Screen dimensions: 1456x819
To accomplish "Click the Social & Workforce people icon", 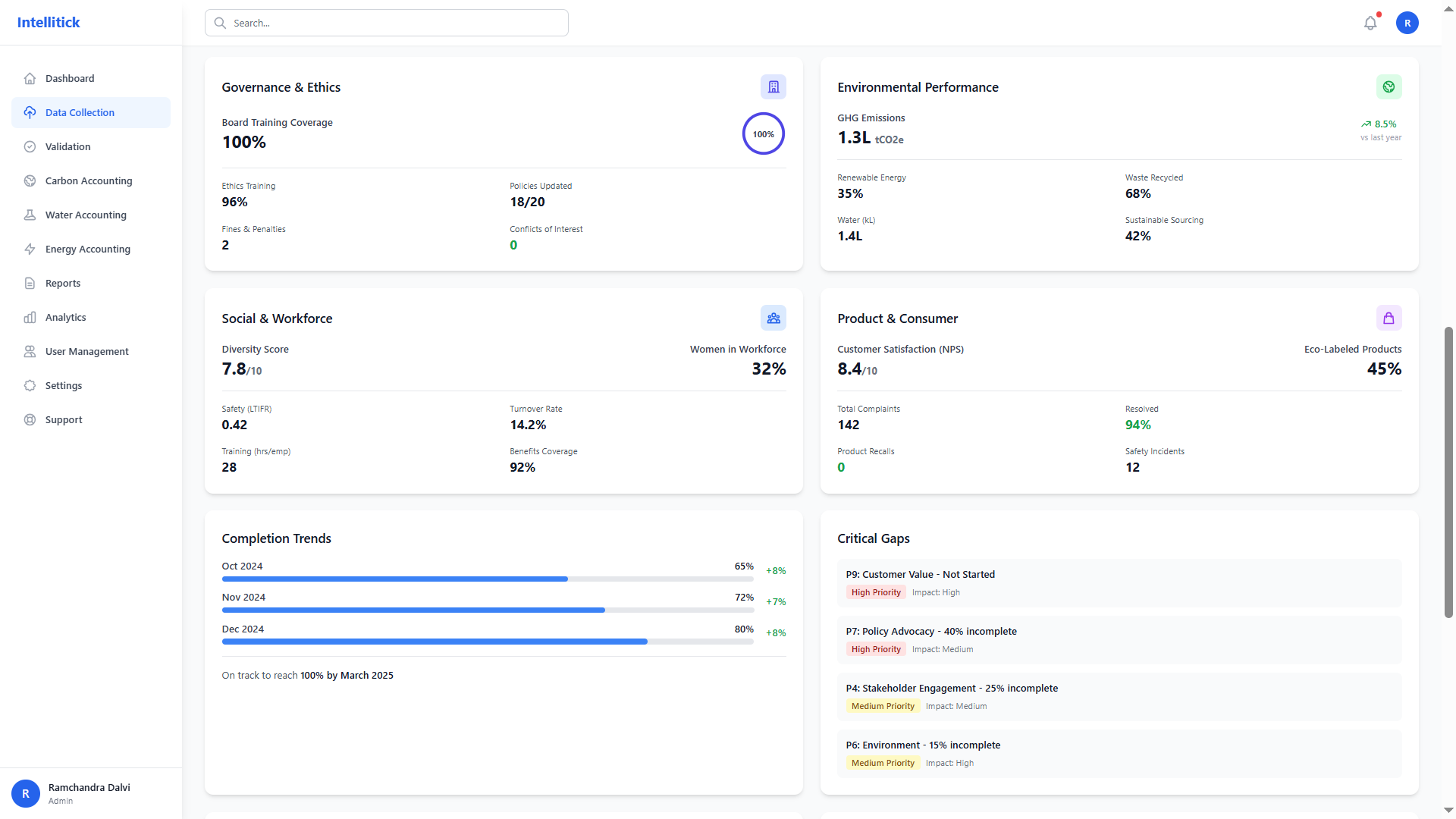I will click(773, 318).
